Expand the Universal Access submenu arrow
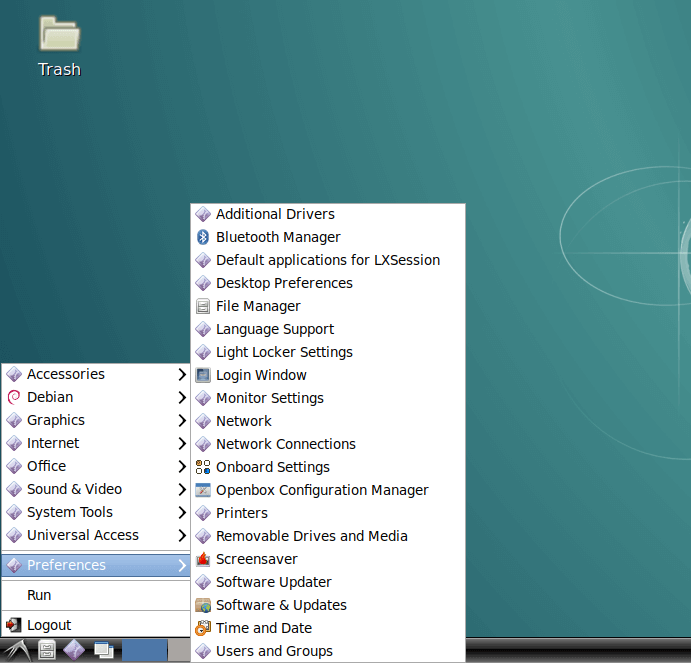The image size is (691, 663). click(181, 535)
